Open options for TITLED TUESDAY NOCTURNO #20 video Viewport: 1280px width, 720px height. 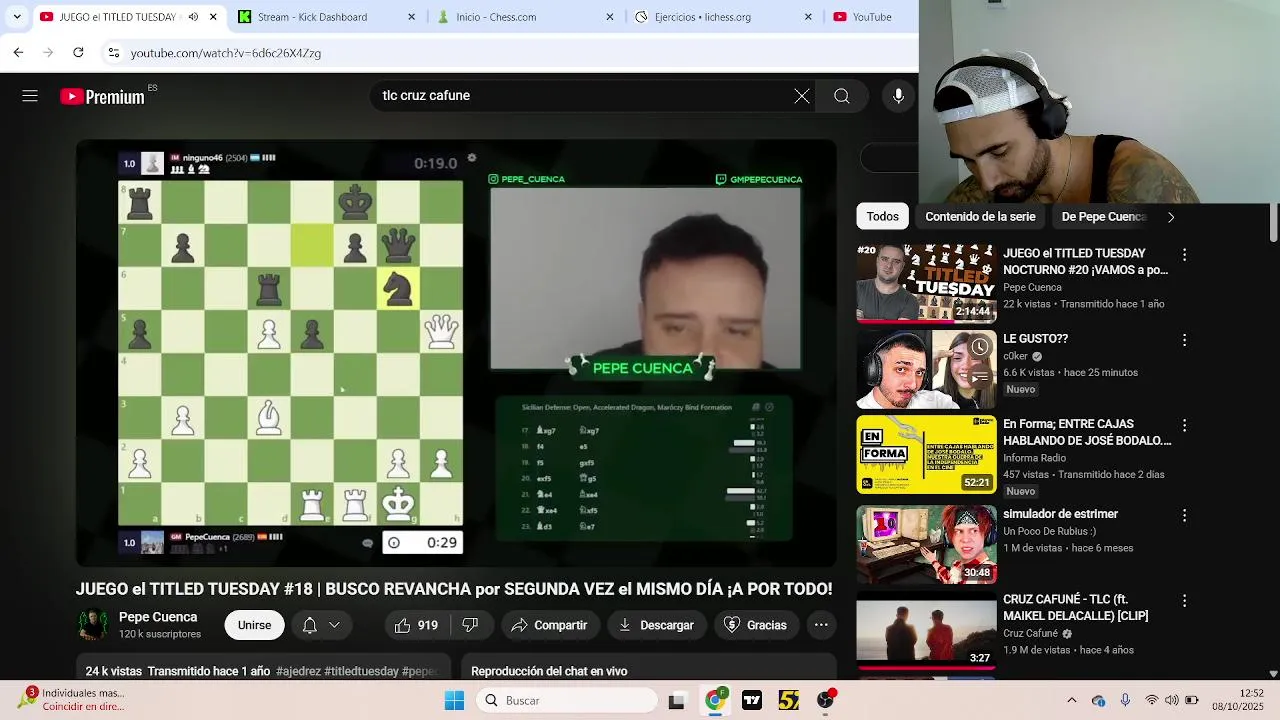[1184, 255]
